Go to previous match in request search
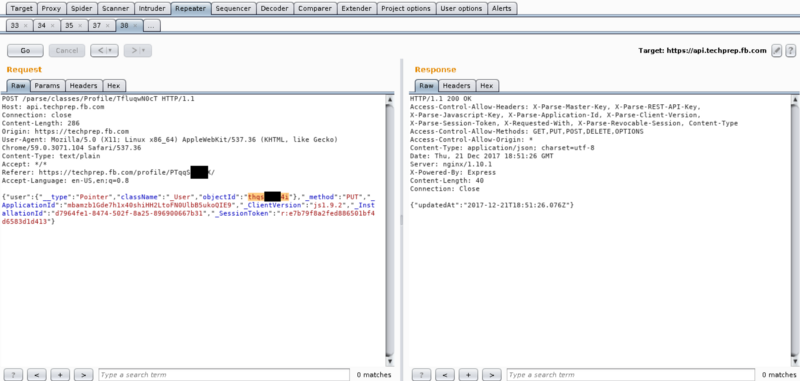 pyautogui.click(x=36, y=375)
